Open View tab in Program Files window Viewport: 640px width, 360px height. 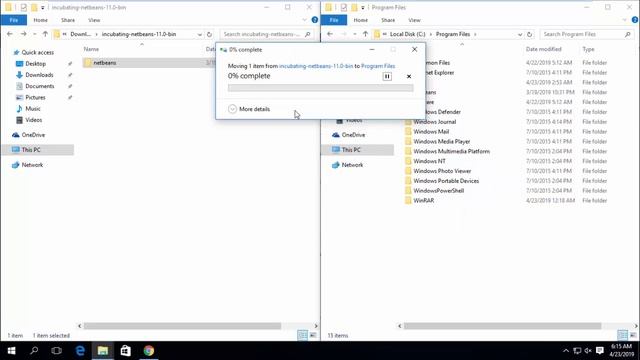click(x=414, y=20)
